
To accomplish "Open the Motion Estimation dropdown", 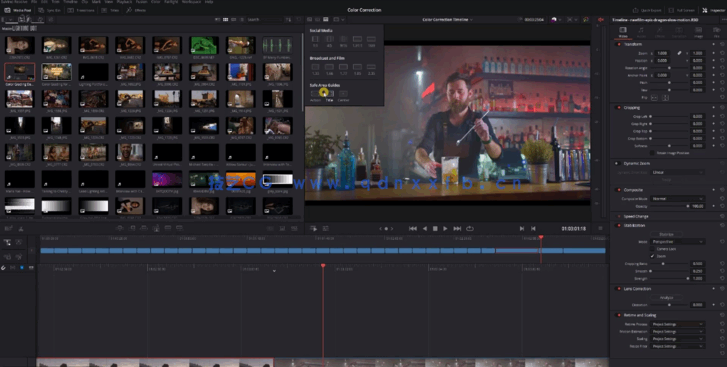I will [677, 331].
